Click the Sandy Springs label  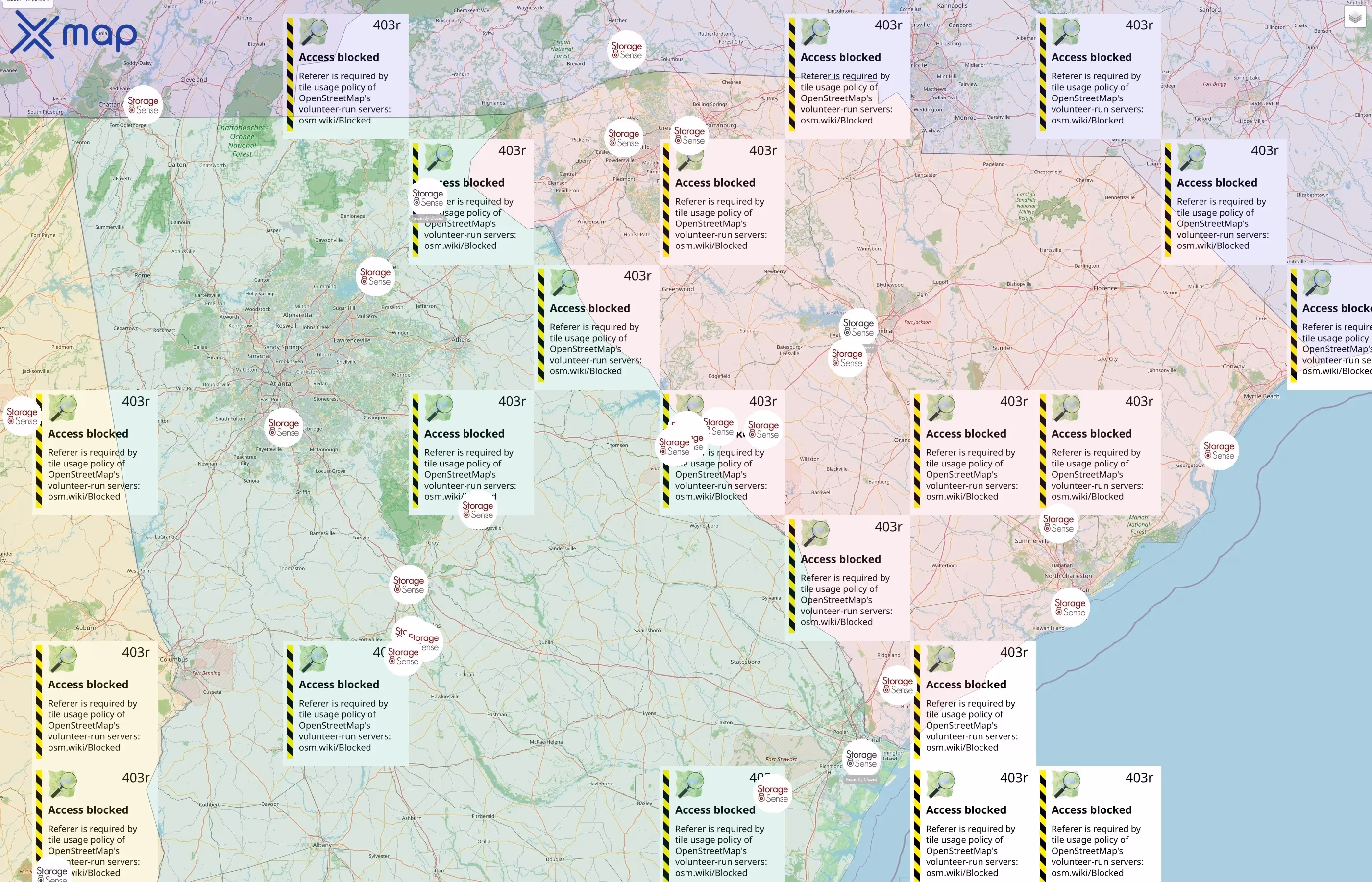[x=282, y=347]
